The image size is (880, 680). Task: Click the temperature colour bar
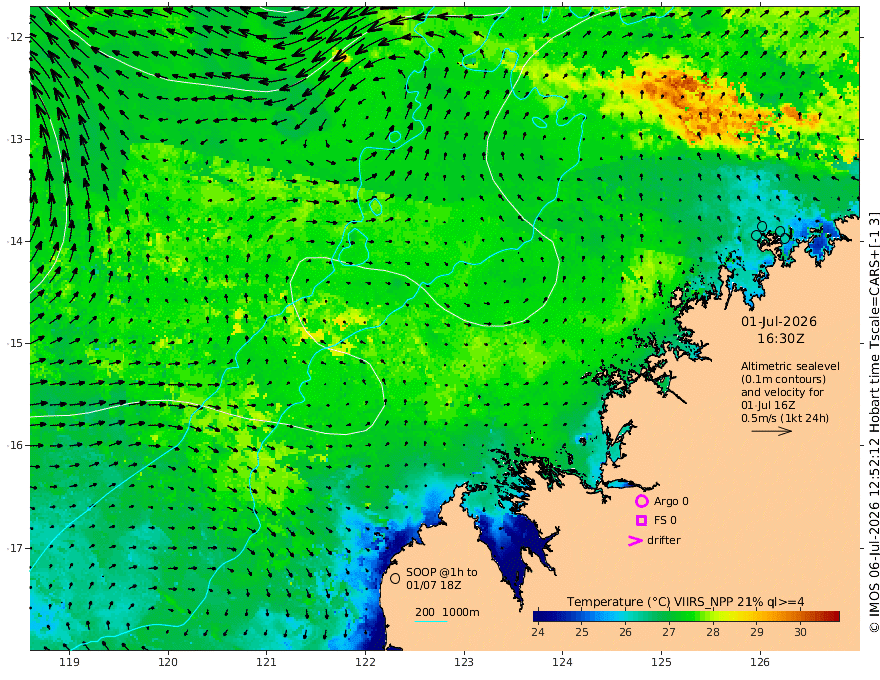click(x=686, y=617)
